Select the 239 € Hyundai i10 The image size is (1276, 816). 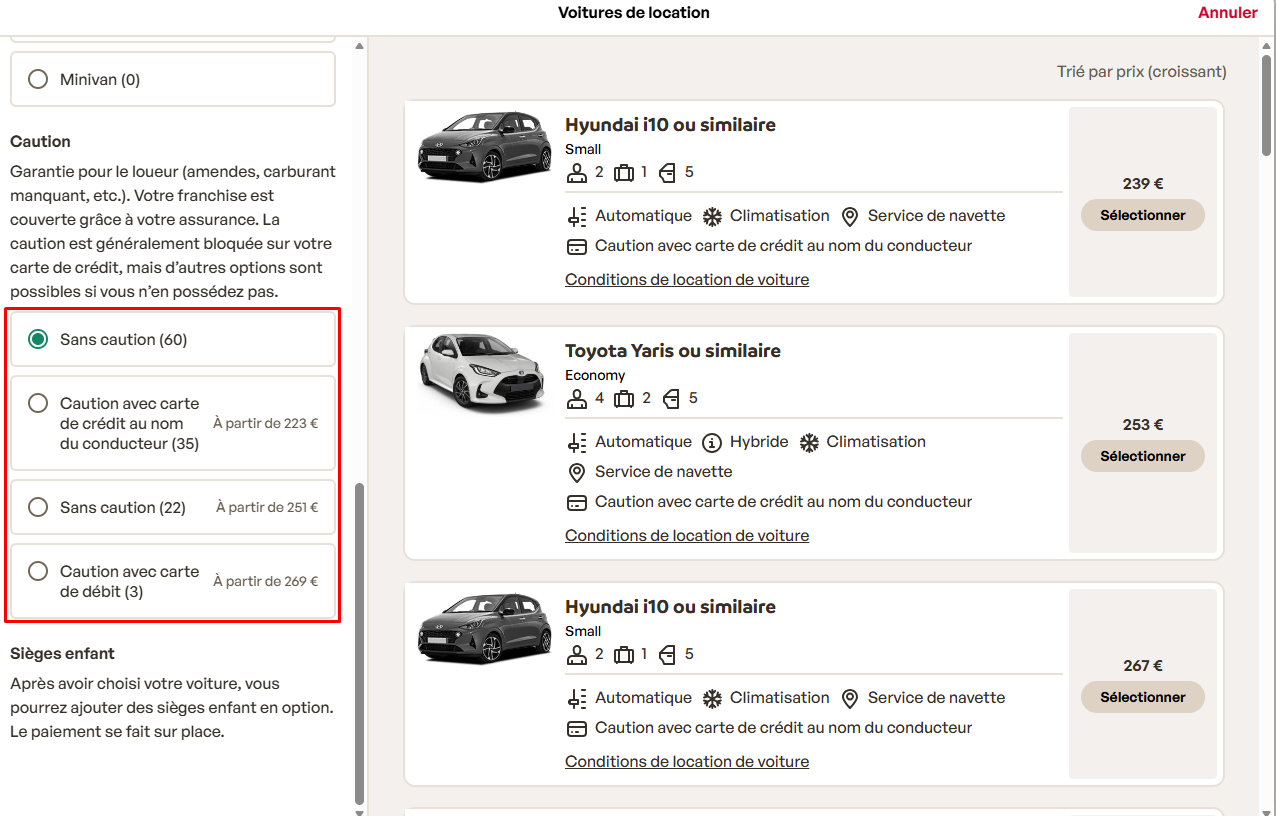(x=1142, y=215)
